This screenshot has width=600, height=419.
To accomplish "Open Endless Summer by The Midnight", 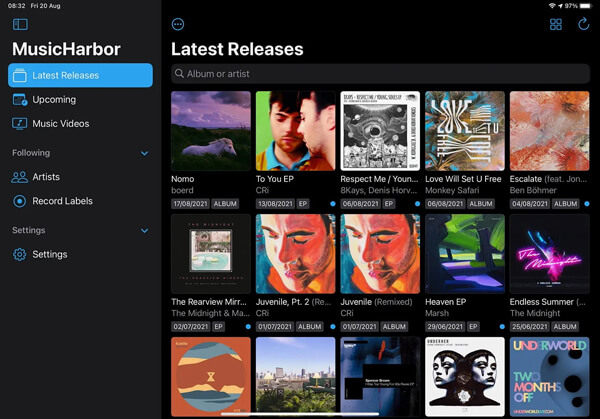I will (549, 253).
